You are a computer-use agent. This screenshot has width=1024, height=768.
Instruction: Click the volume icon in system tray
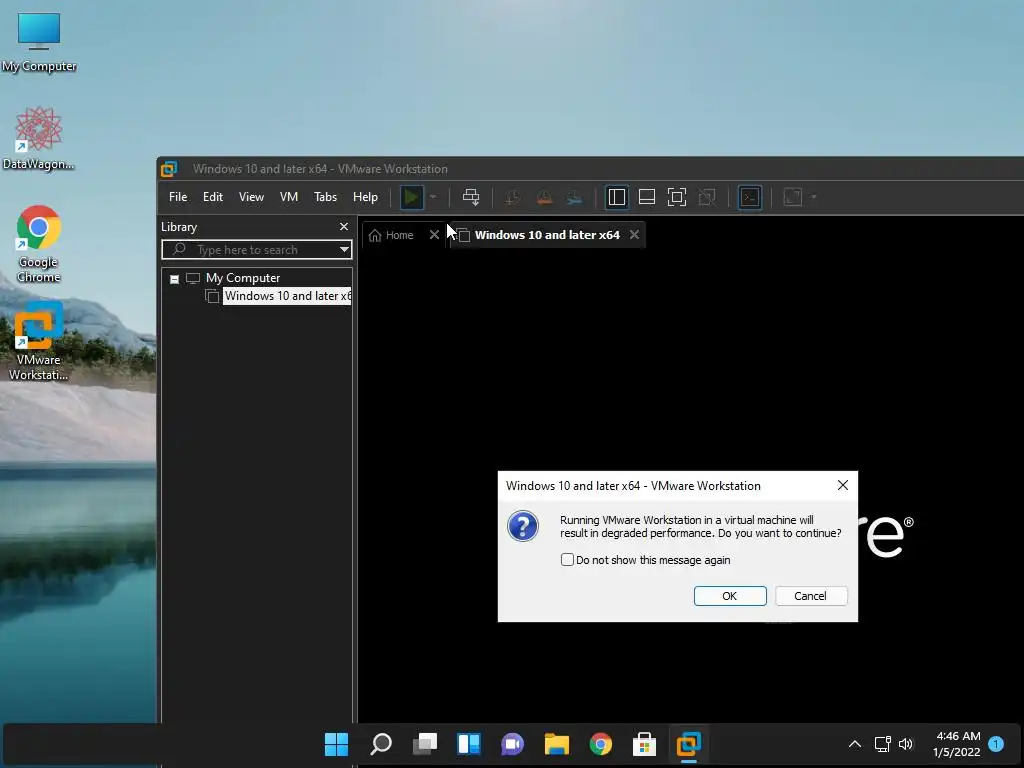[906, 744]
